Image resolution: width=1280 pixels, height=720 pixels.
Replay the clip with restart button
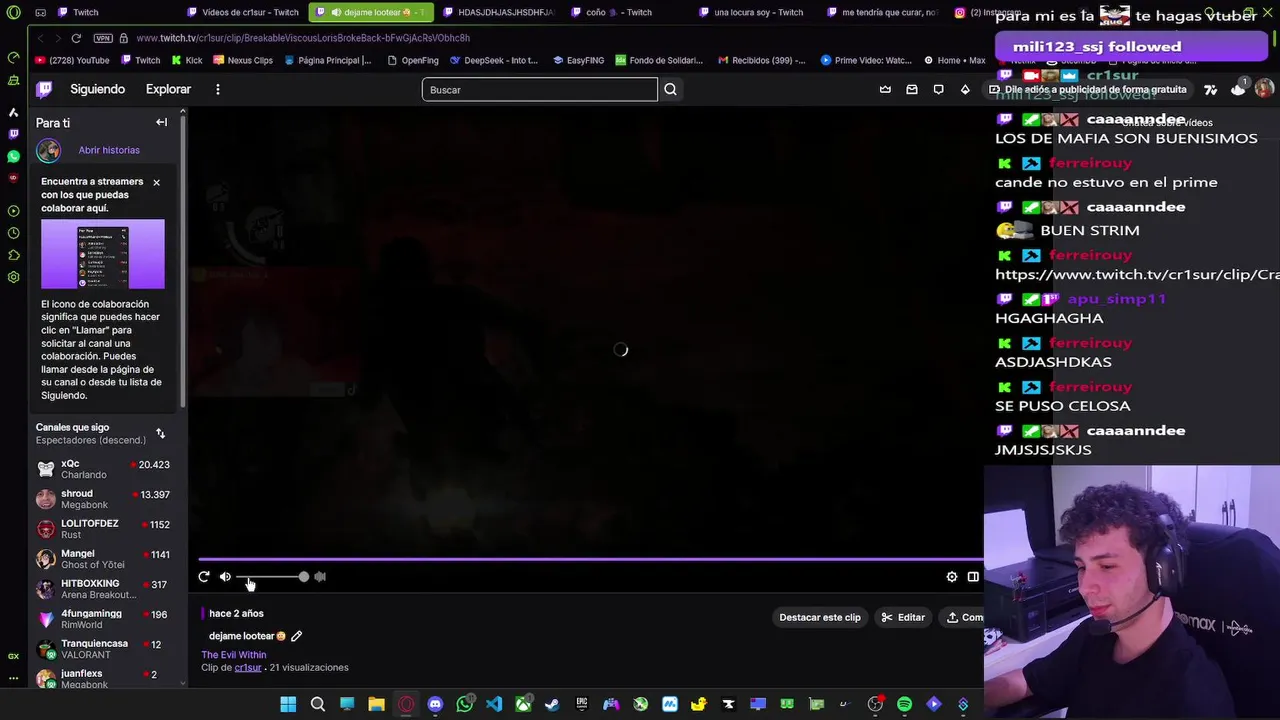[204, 577]
